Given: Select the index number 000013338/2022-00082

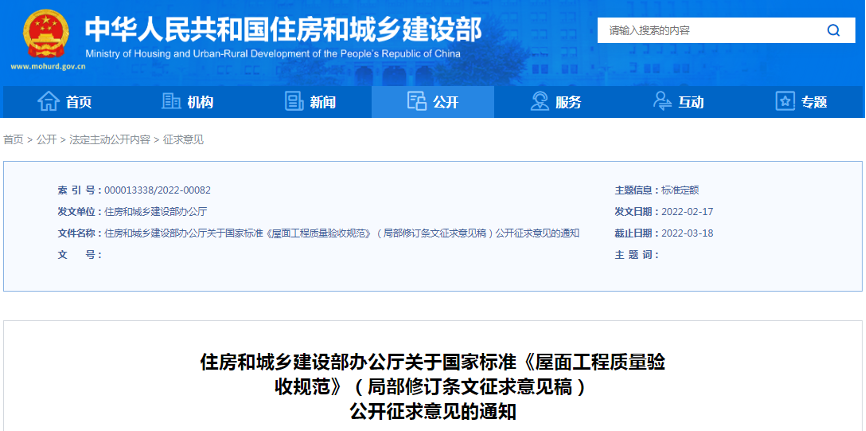Looking at the screenshot, I should coord(157,191).
